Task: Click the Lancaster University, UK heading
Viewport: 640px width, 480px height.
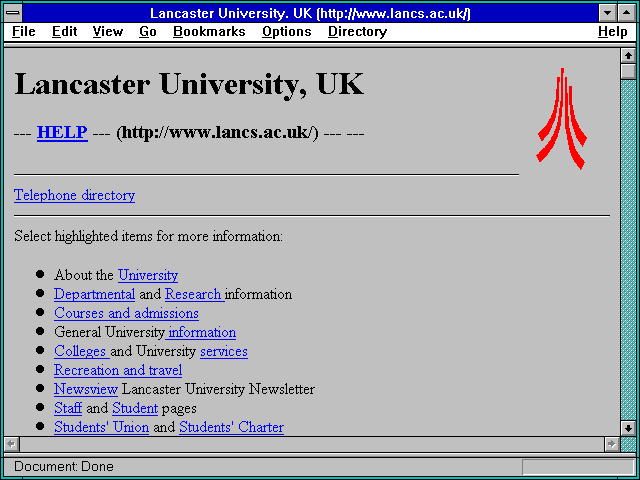Action: [x=189, y=84]
